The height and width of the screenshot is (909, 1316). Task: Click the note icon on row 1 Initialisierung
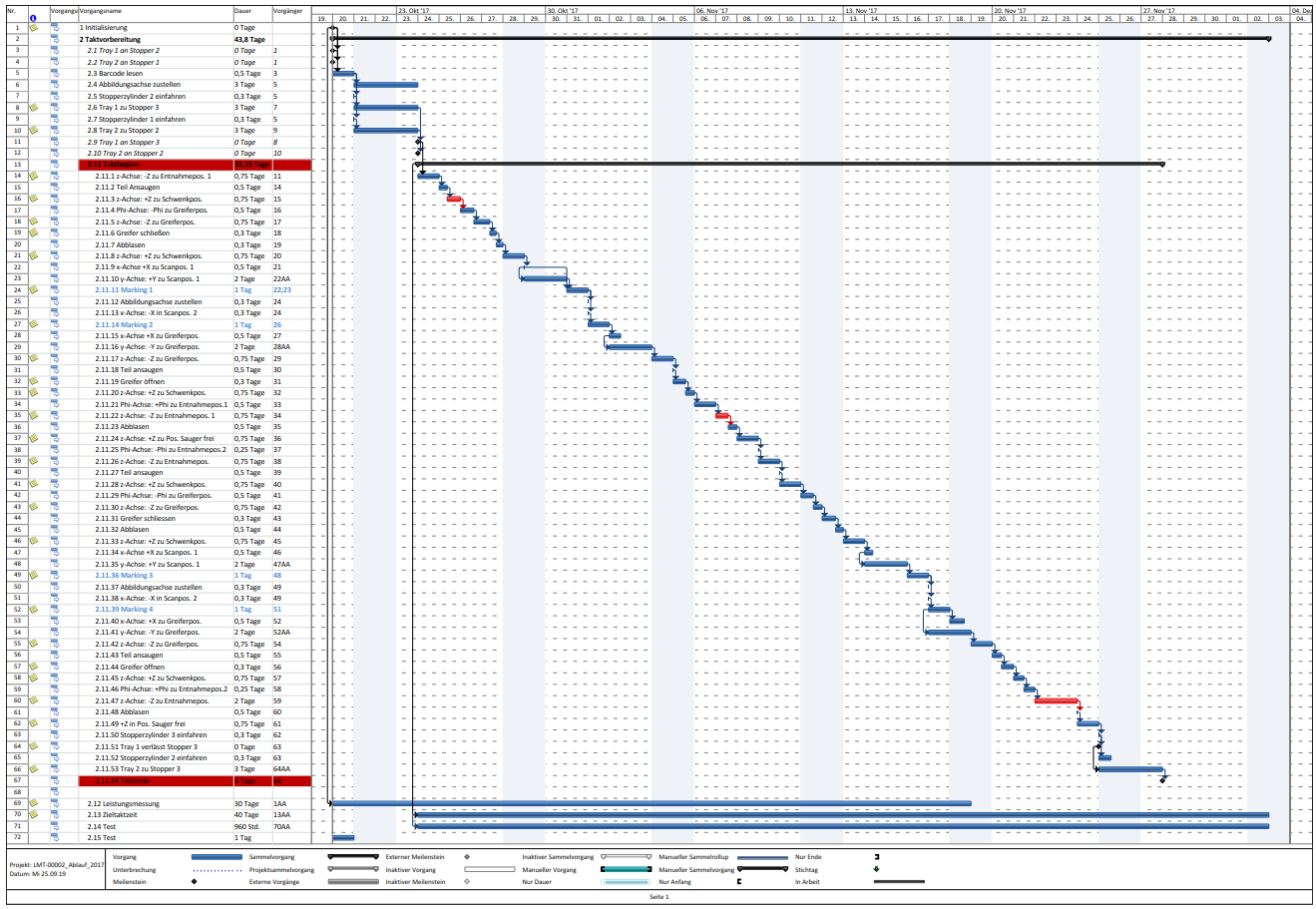pos(33,28)
